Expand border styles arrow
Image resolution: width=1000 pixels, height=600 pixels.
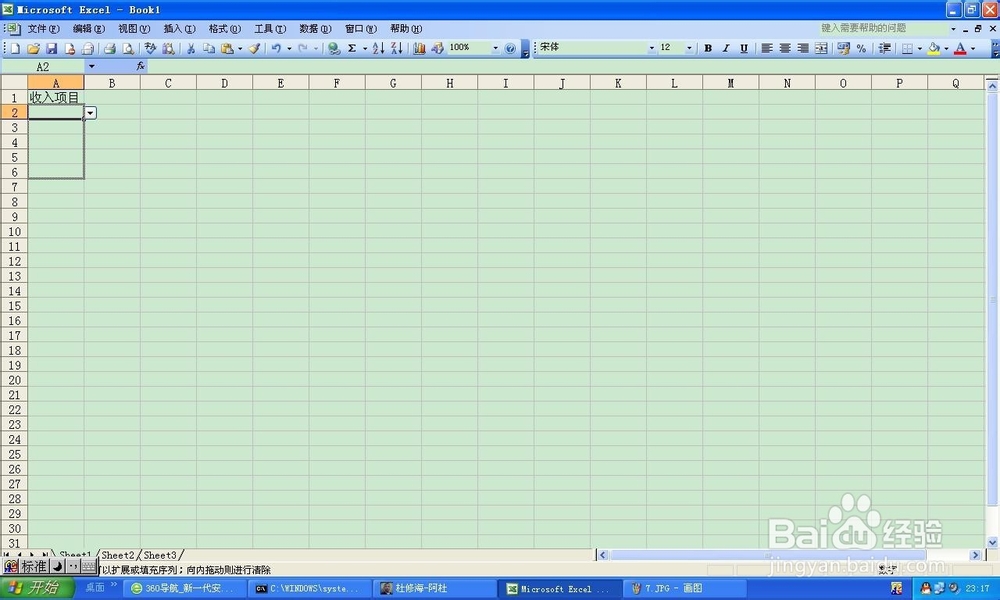(x=920, y=48)
